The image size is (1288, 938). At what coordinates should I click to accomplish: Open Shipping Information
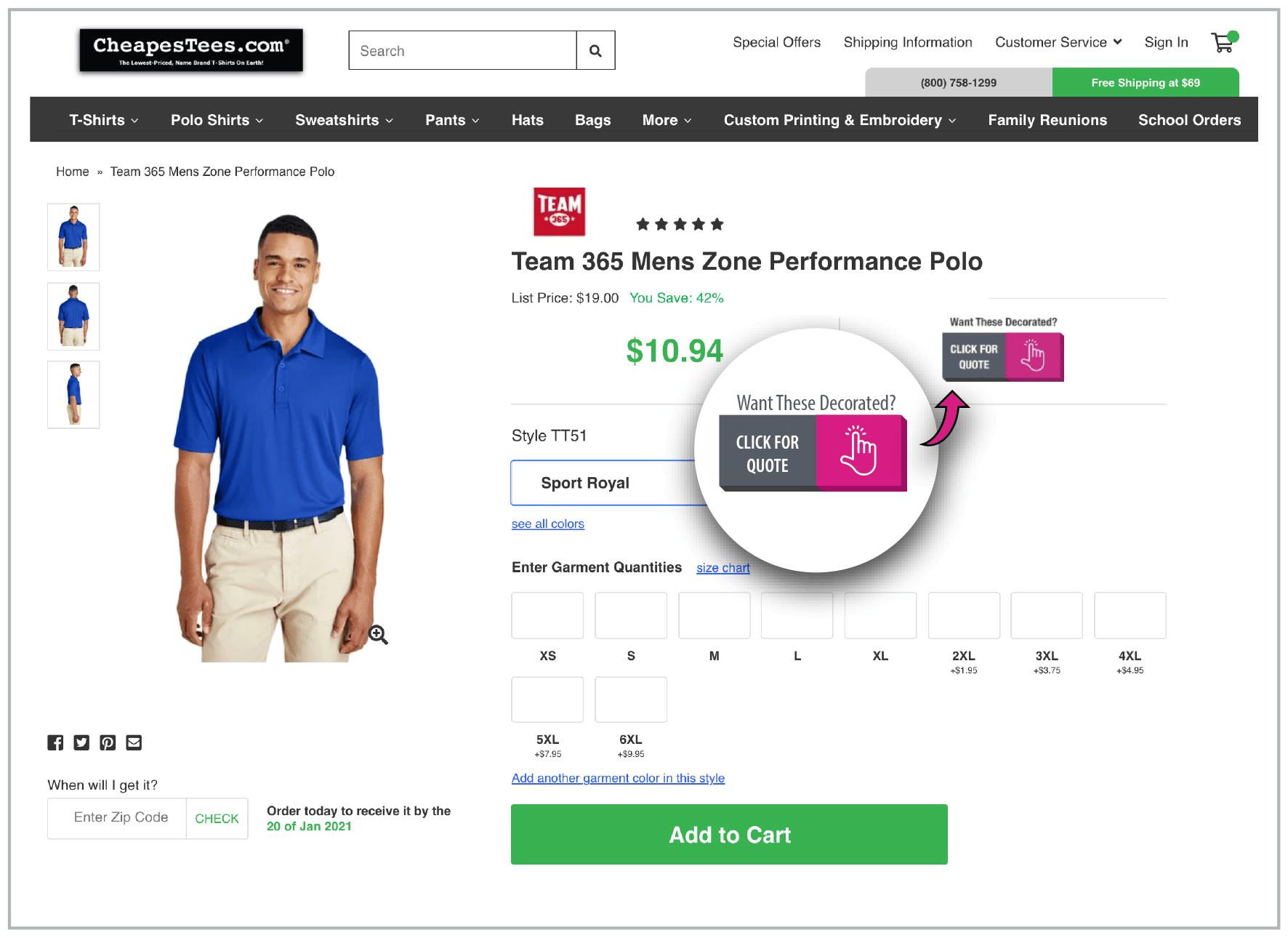[x=908, y=42]
